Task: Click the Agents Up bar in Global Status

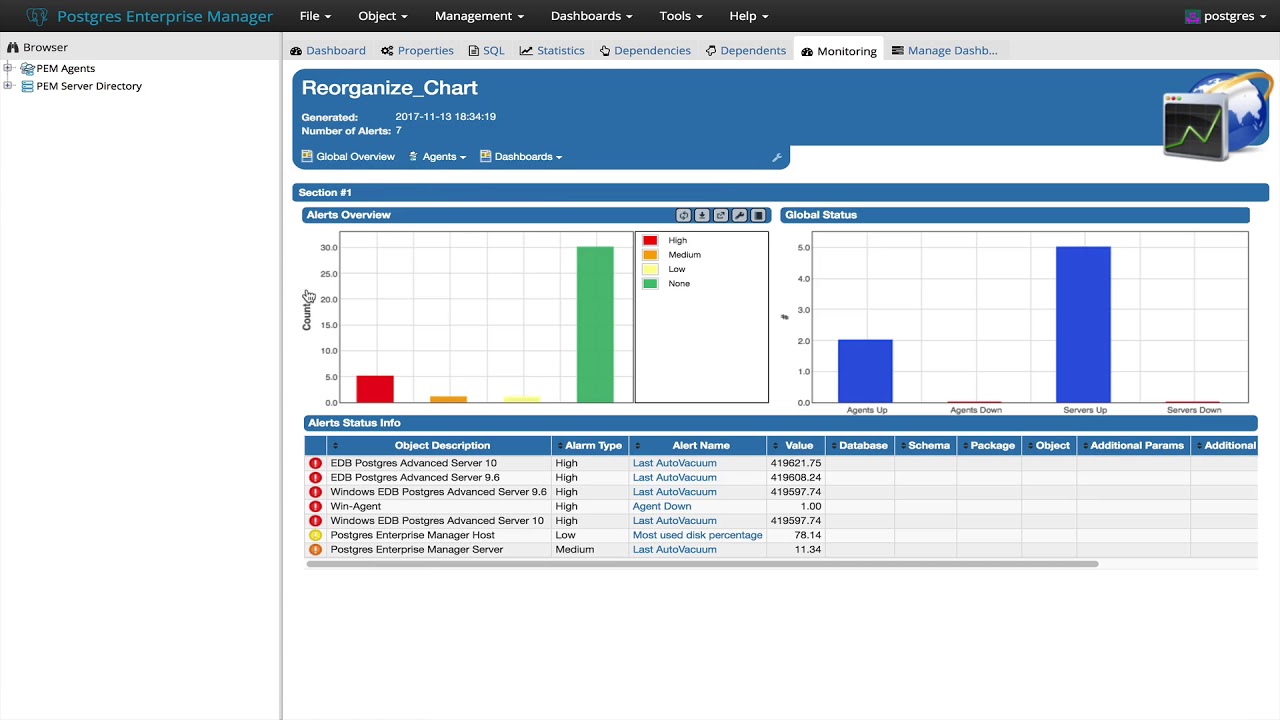Action: tap(865, 371)
